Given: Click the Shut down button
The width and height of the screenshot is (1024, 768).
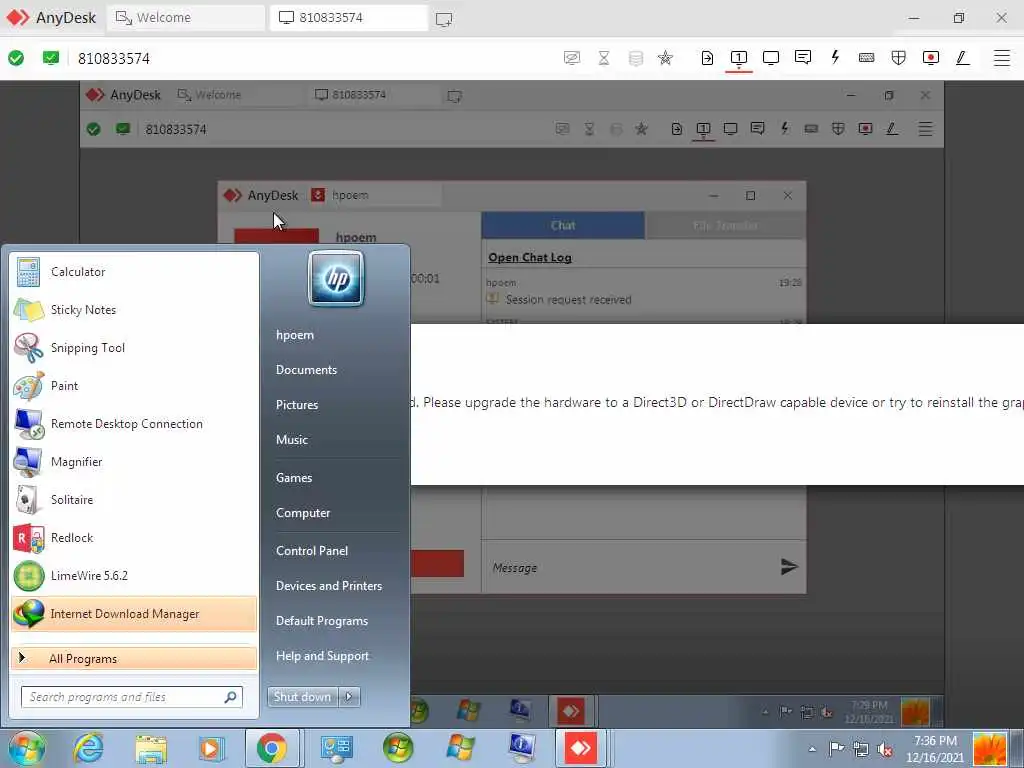Looking at the screenshot, I should [302, 697].
